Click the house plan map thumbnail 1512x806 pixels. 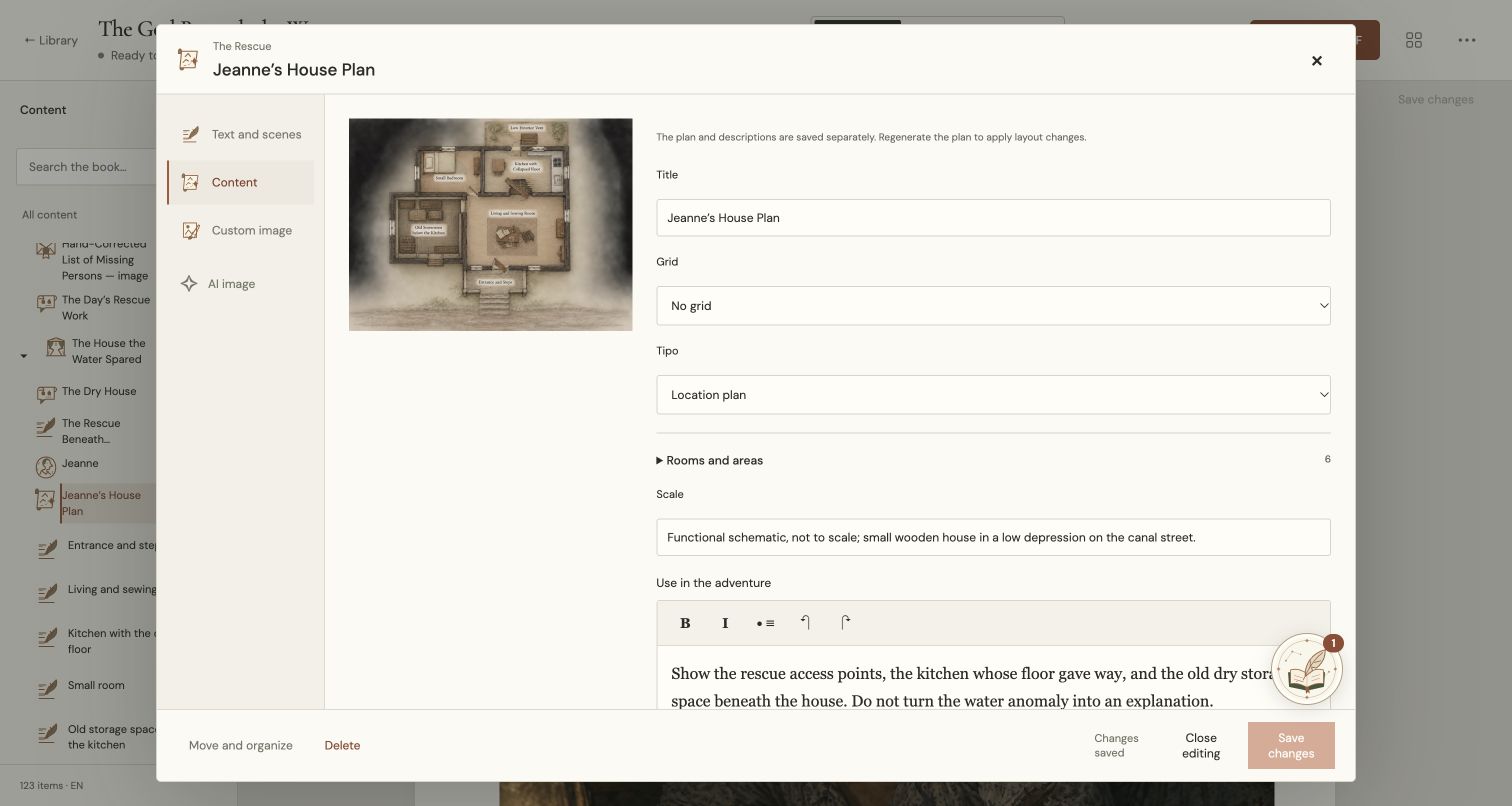tap(490, 224)
